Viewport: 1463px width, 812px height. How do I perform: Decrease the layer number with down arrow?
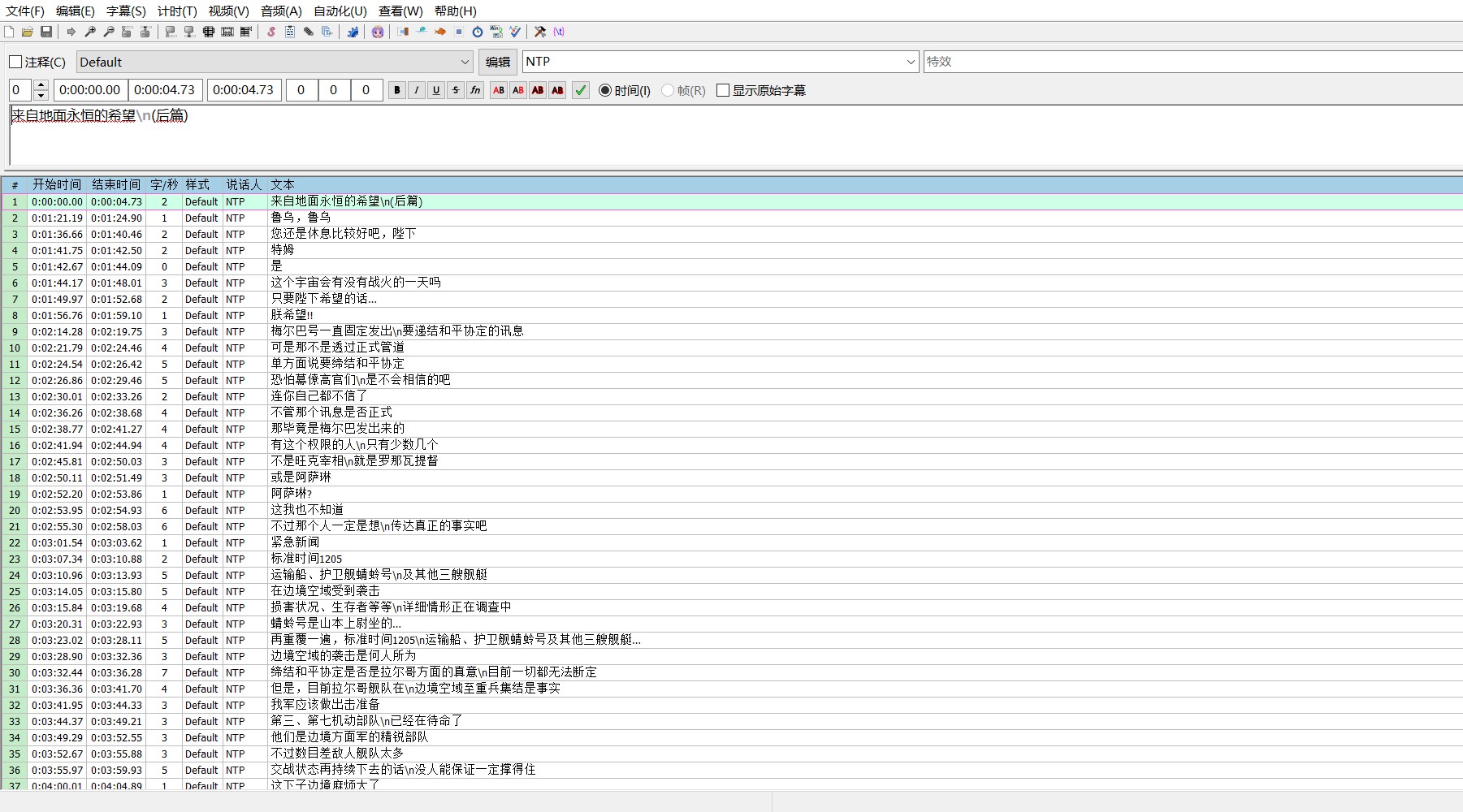[x=41, y=96]
